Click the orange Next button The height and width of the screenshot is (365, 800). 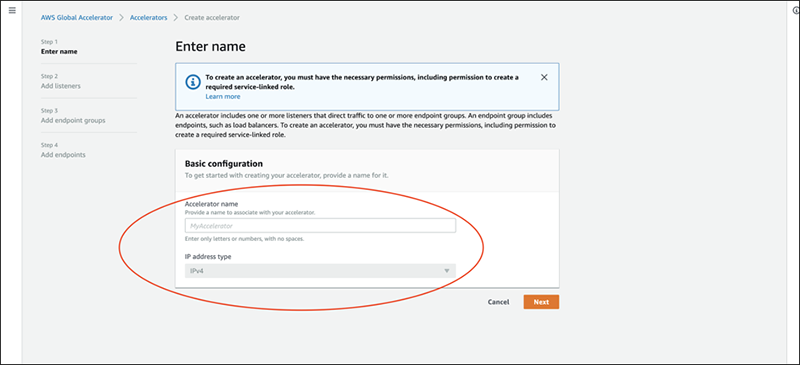(541, 302)
